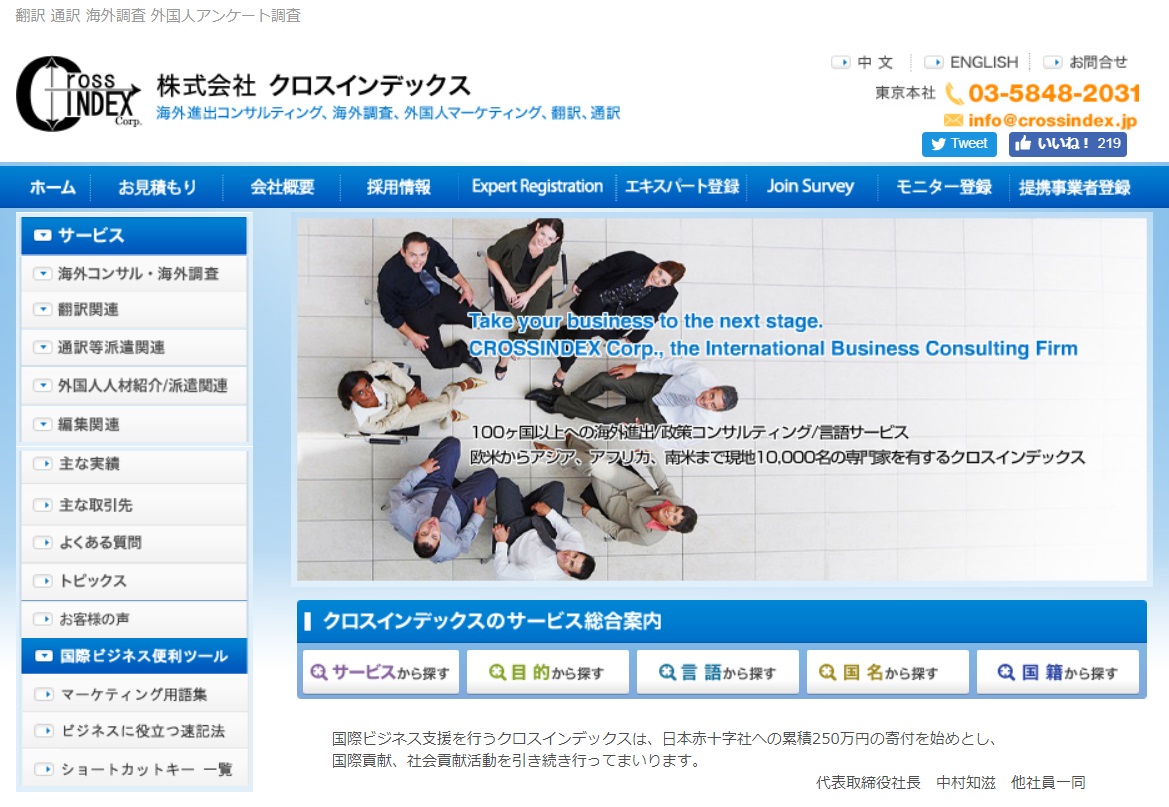Select 採用情報 in the nav bar

[x=399, y=186]
